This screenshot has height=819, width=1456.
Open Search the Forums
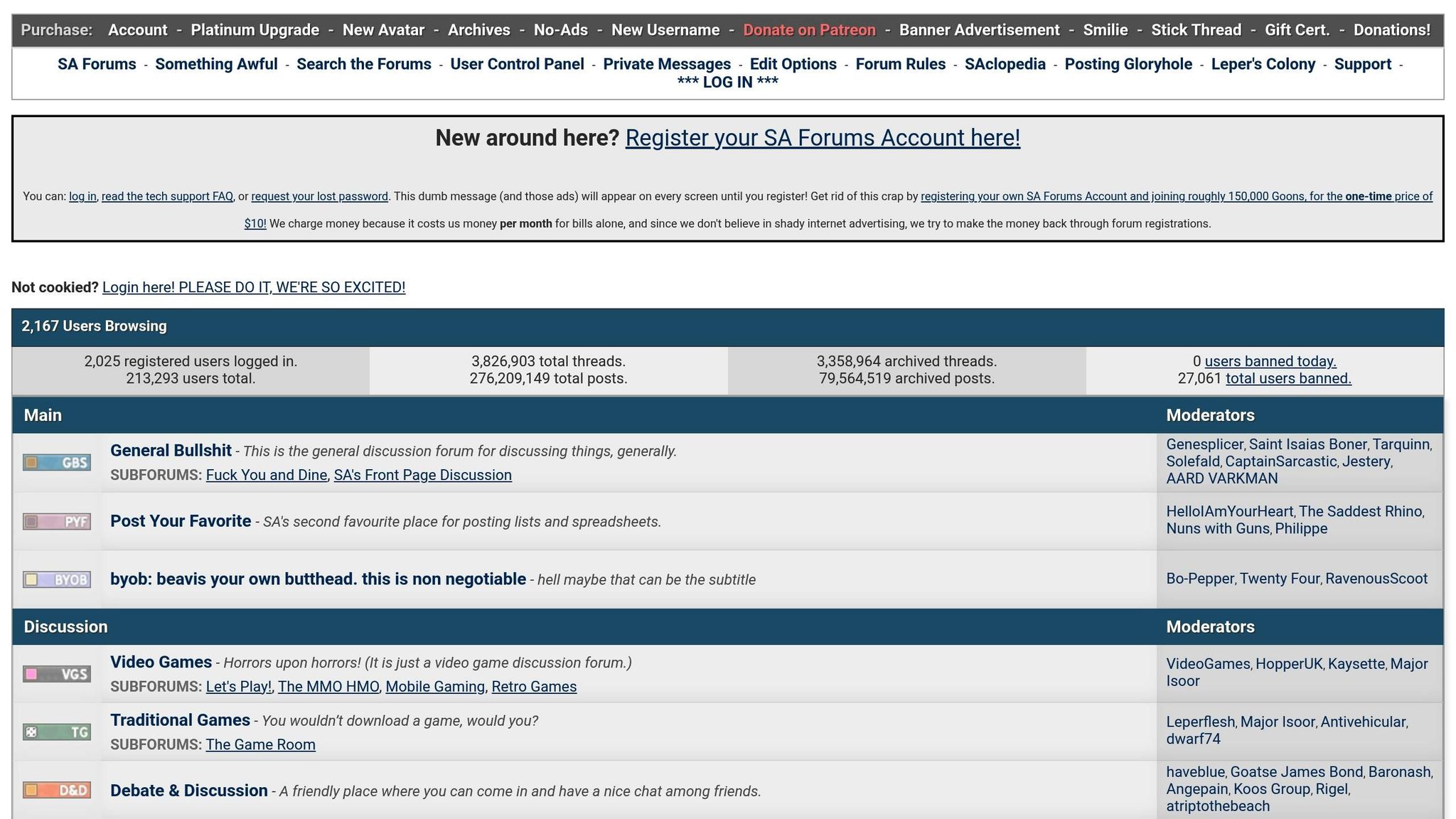pos(364,64)
